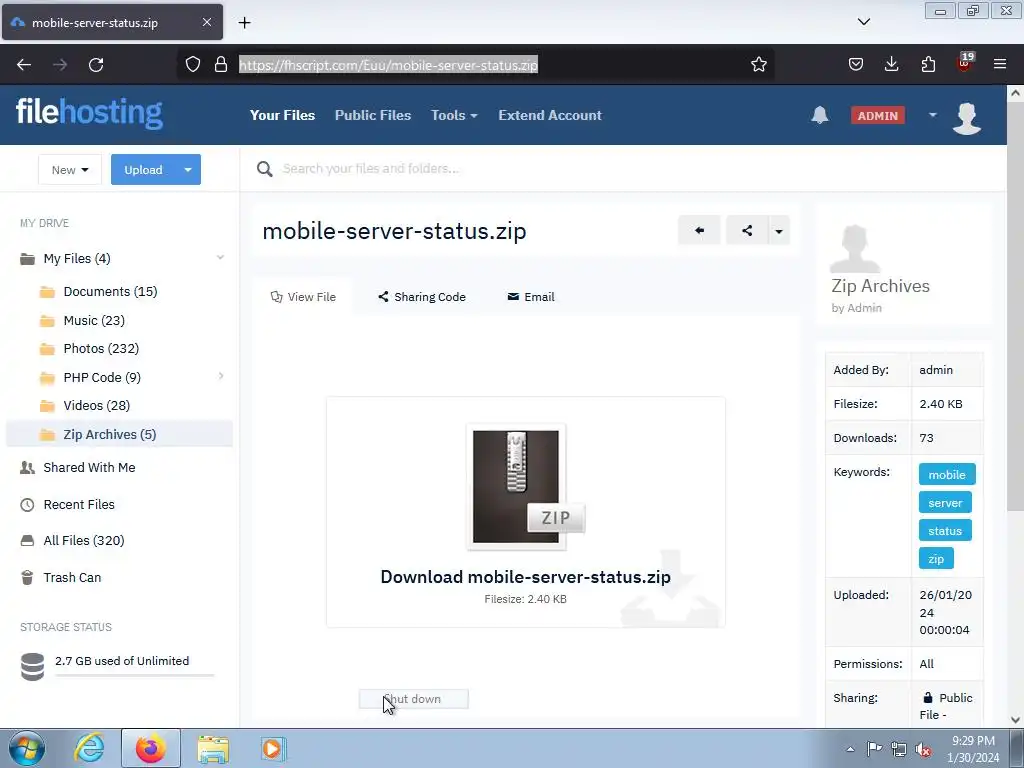Open Windows Explorer taskbar icon
Image resolution: width=1024 pixels, height=768 pixels.
click(x=213, y=749)
